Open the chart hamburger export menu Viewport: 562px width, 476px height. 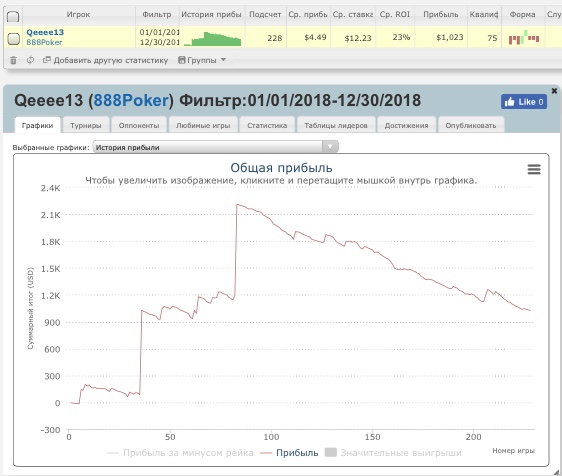[534, 169]
